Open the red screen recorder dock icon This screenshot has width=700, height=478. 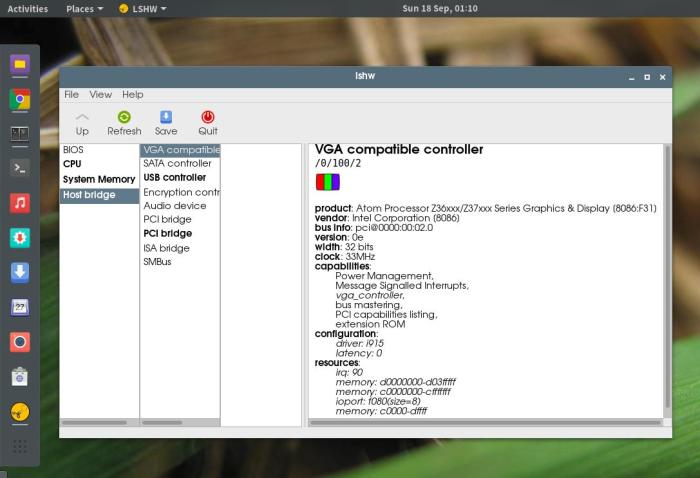(x=20, y=342)
